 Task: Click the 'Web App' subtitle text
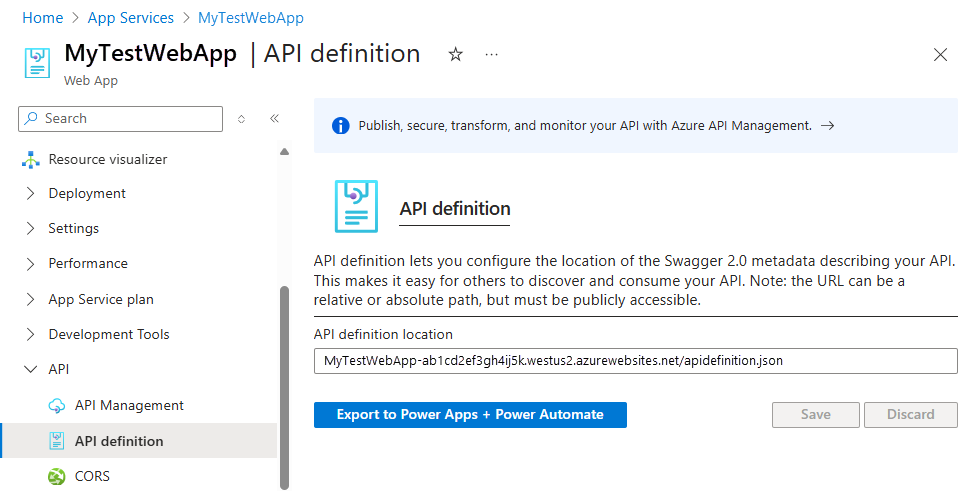point(91,81)
